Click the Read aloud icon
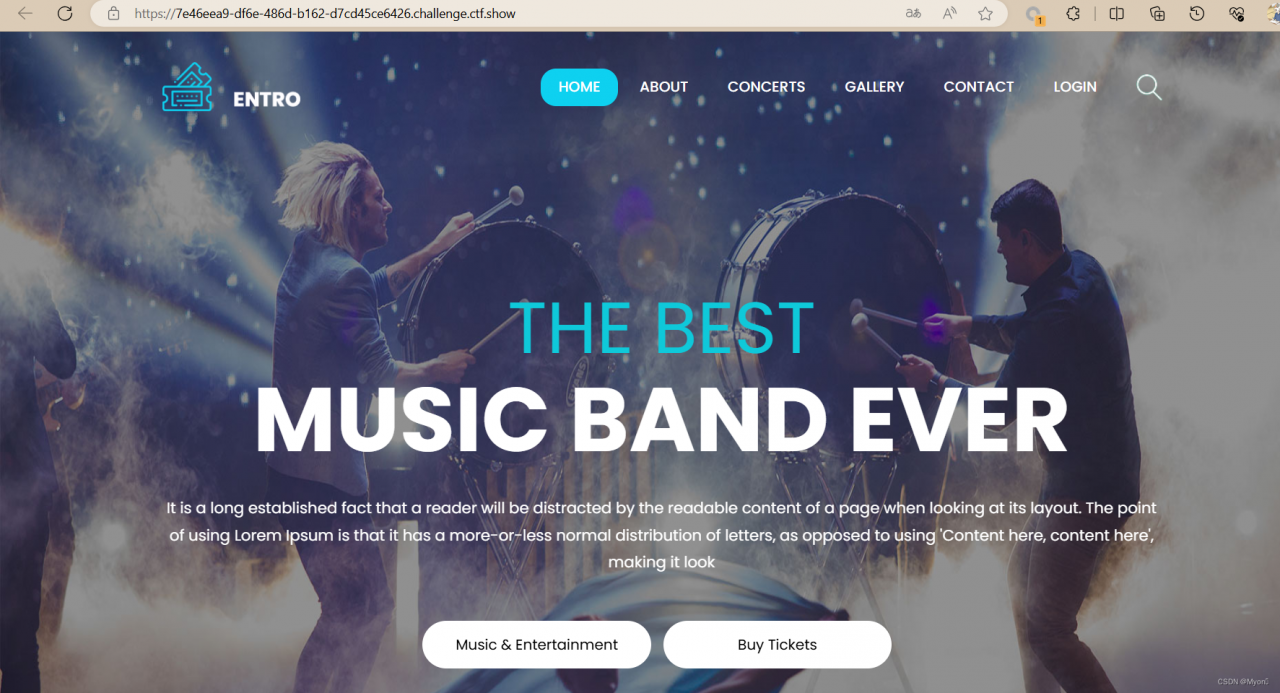1280x693 pixels. pyautogui.click(x=949, y=14)
